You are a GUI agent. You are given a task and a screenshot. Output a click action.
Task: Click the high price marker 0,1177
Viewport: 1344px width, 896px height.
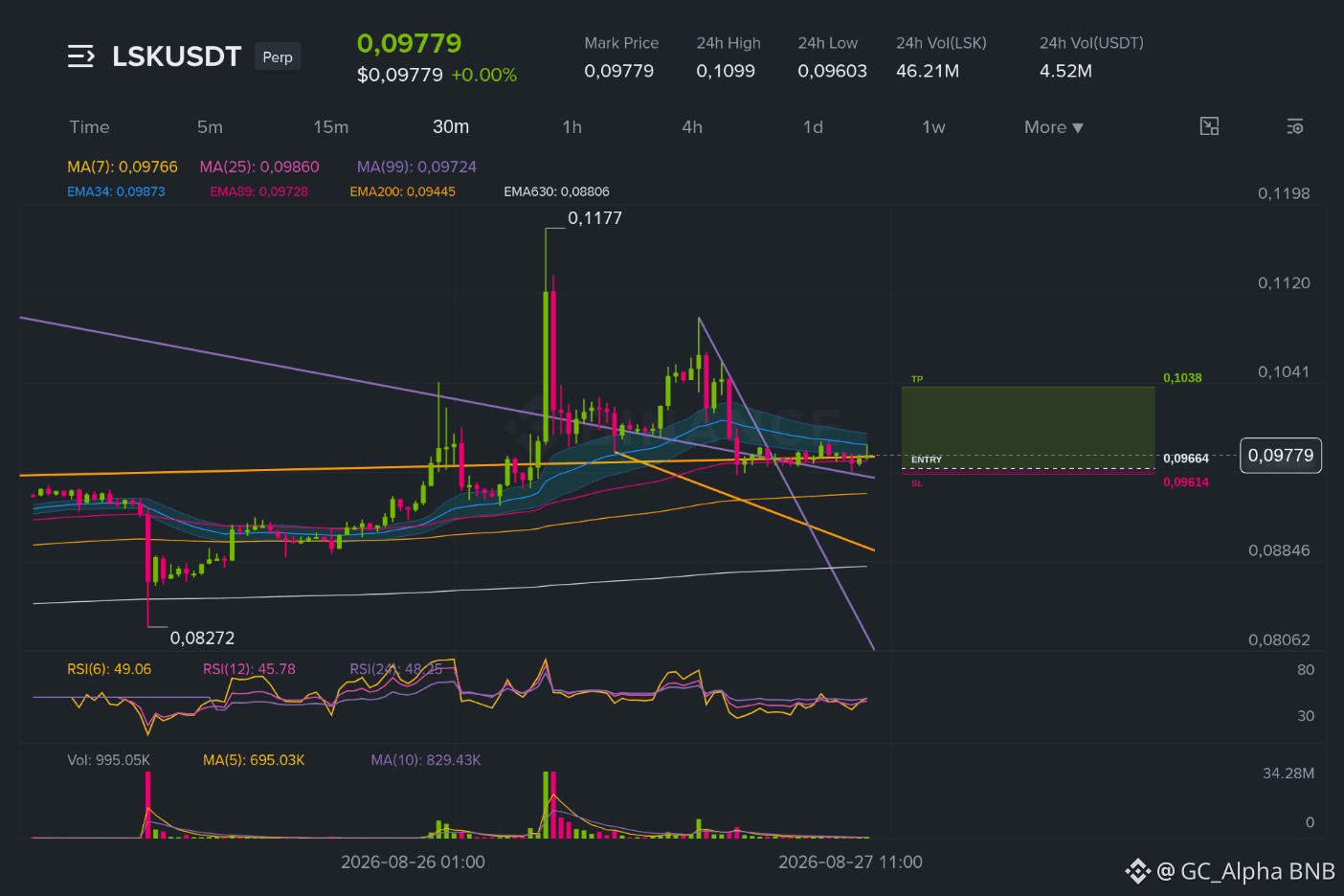(x=594, y=218)
